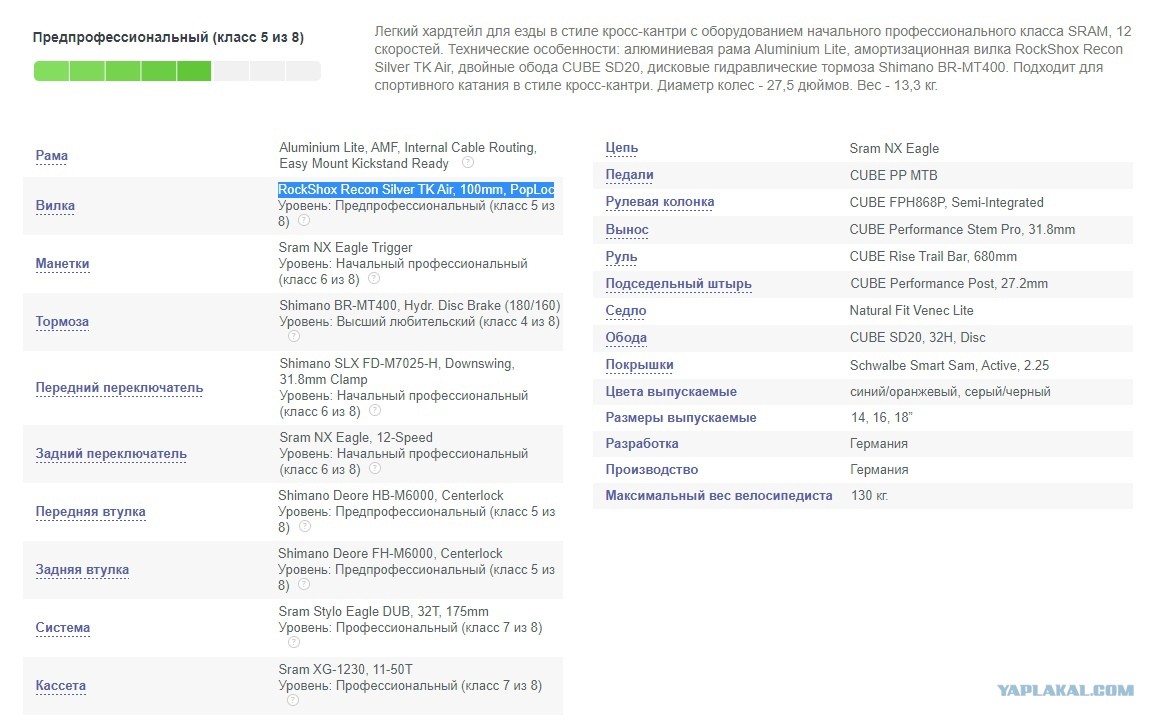Select Shimano BR-MT400 brake text

(x=419, y=305)
